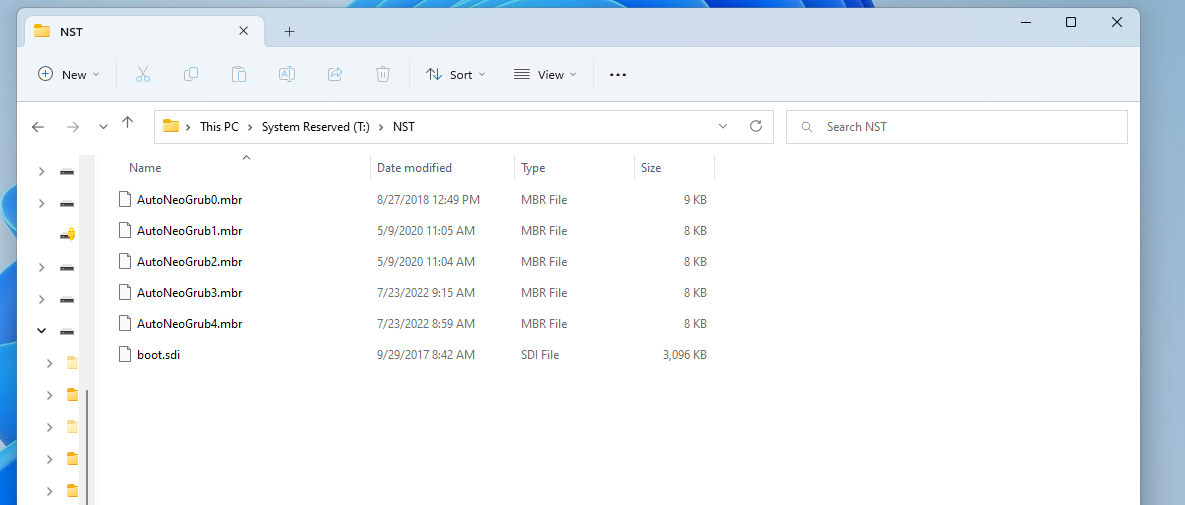
Task: Click the folder icon in address bar
Action: [x=171, y=126]
